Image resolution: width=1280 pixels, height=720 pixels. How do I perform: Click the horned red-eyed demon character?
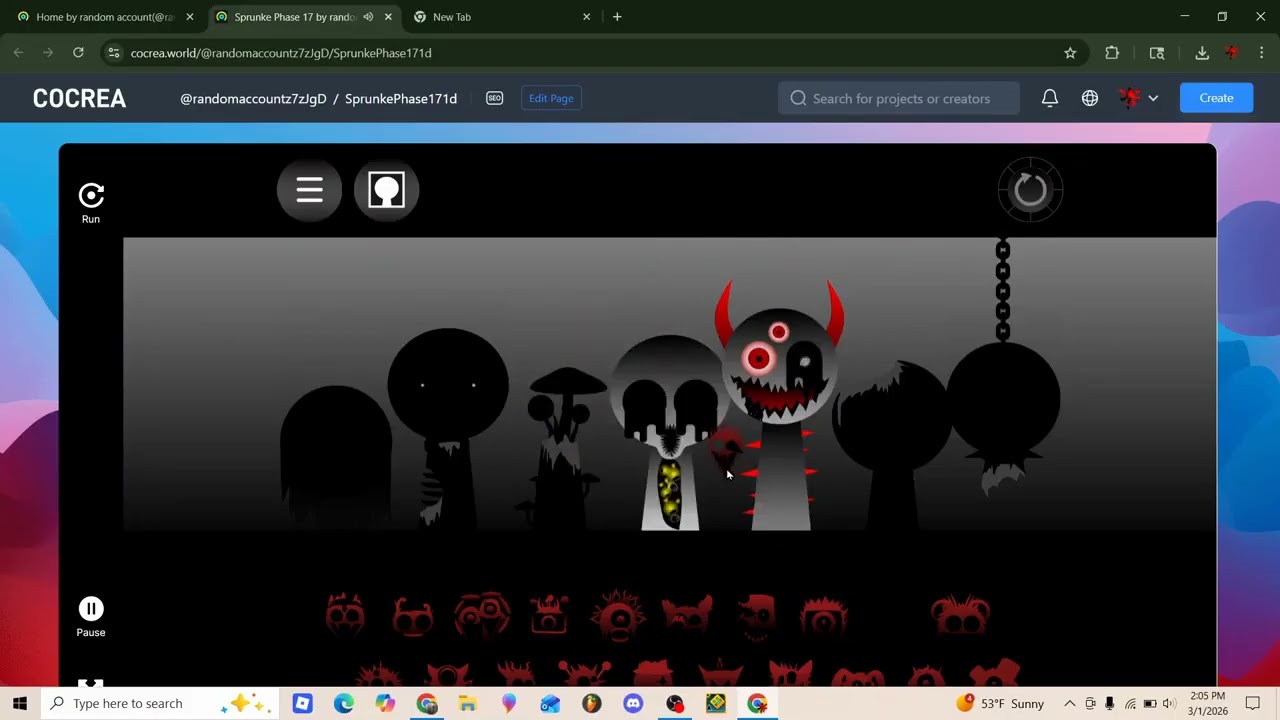(780, 405)
